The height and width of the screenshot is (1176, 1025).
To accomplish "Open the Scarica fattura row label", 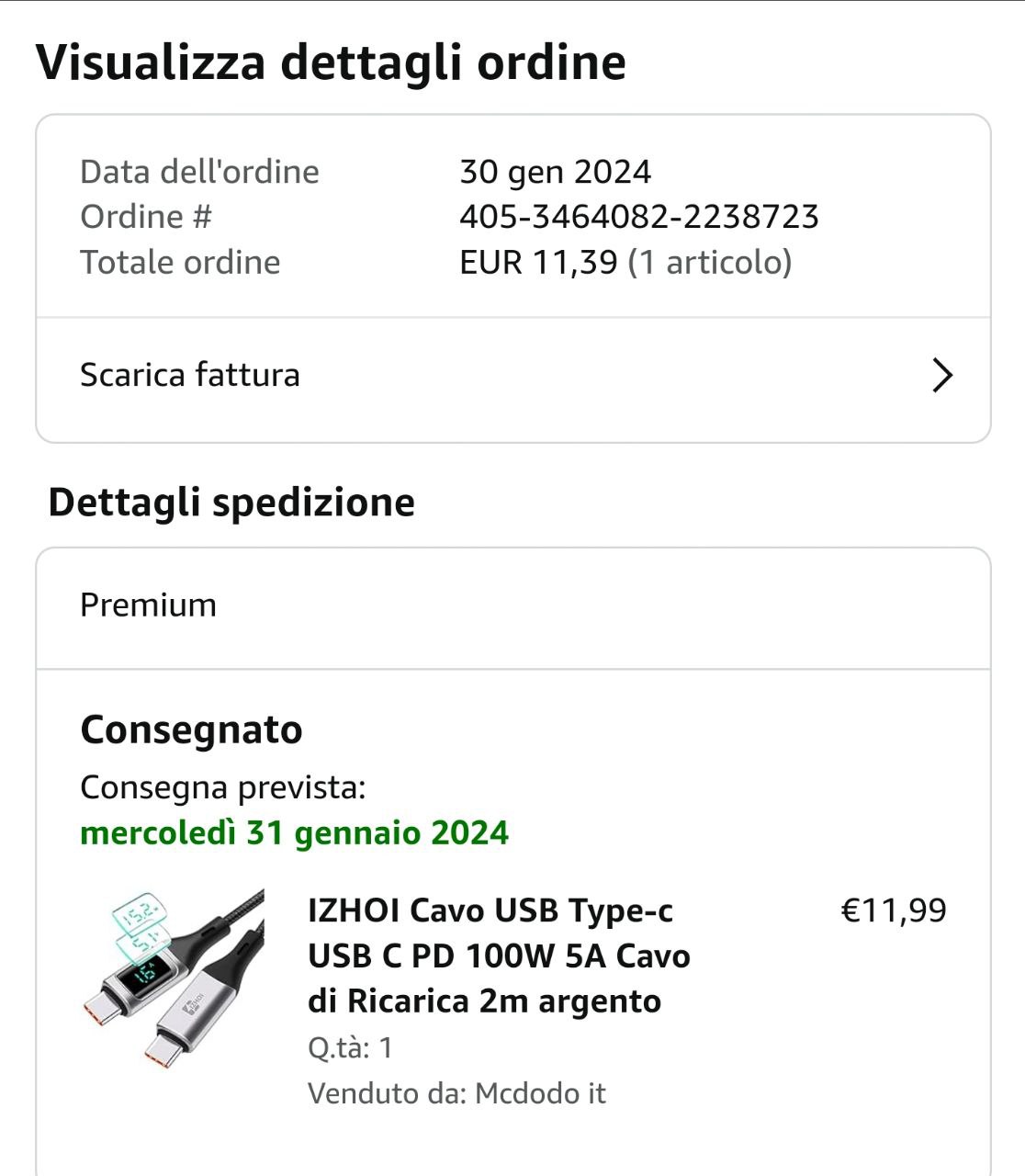I will coord(190,375).
